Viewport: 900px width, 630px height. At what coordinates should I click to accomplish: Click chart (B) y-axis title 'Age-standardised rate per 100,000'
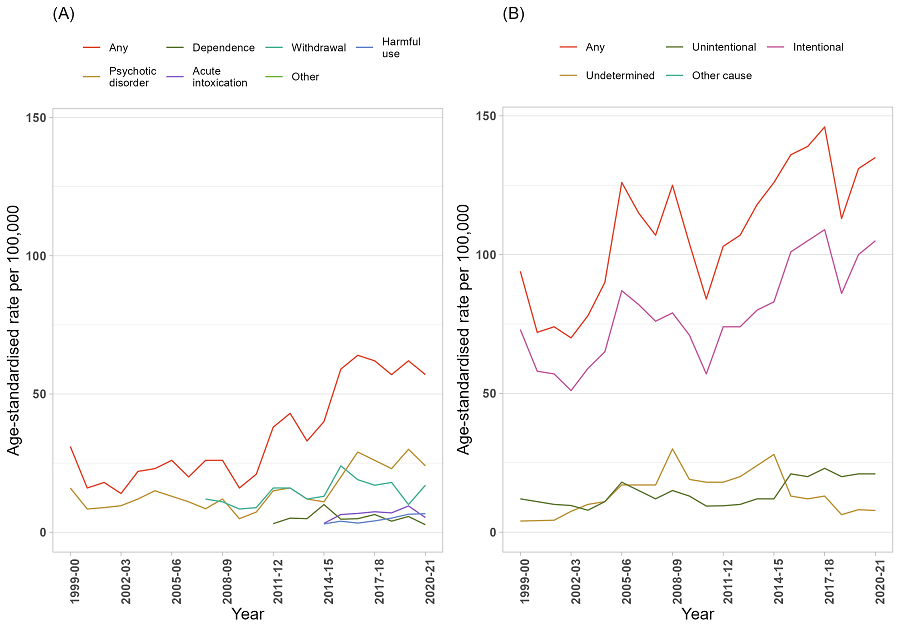(464, 329)
